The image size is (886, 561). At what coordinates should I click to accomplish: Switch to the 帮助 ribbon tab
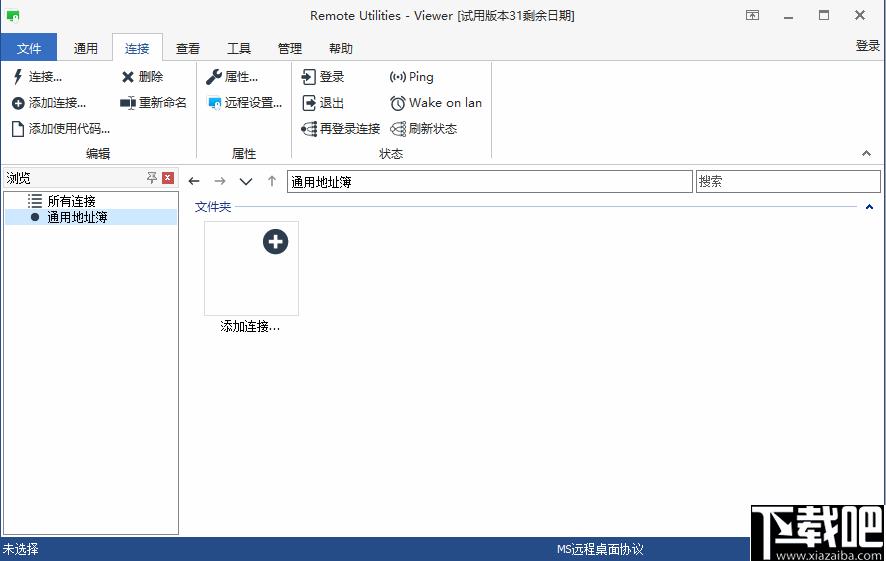(341, 48)
